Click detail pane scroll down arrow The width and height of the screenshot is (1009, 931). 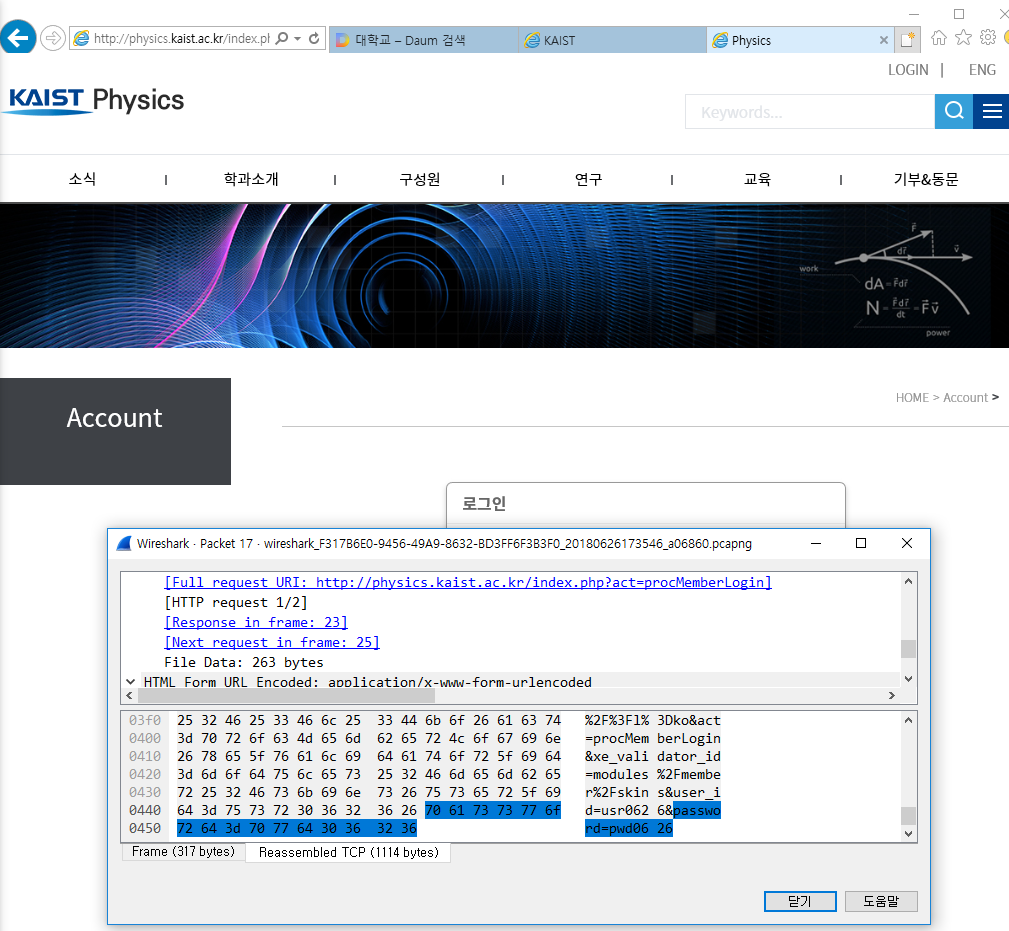pos(908,679)
